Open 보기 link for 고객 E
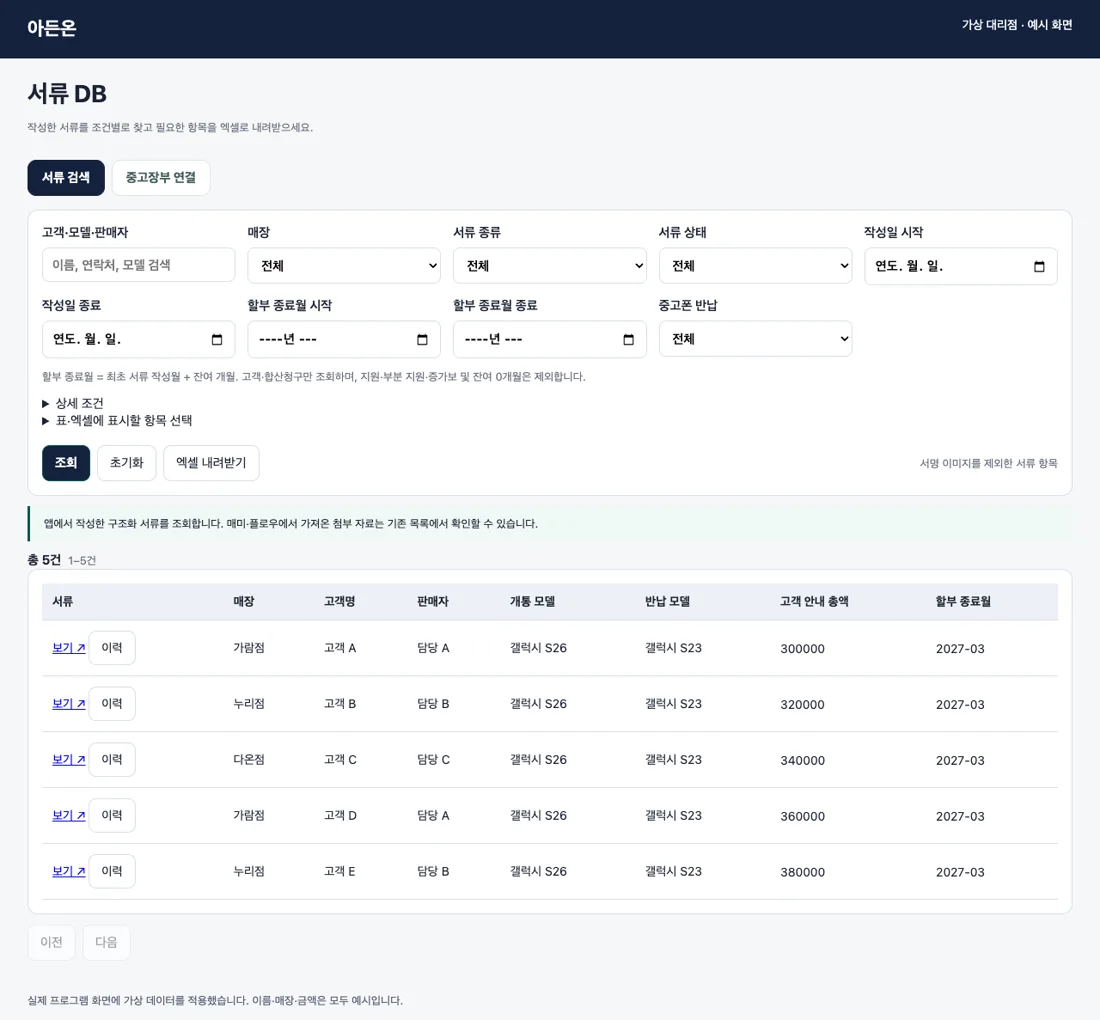Screen dimensions: 1100x1020 [x=69, y=871]
